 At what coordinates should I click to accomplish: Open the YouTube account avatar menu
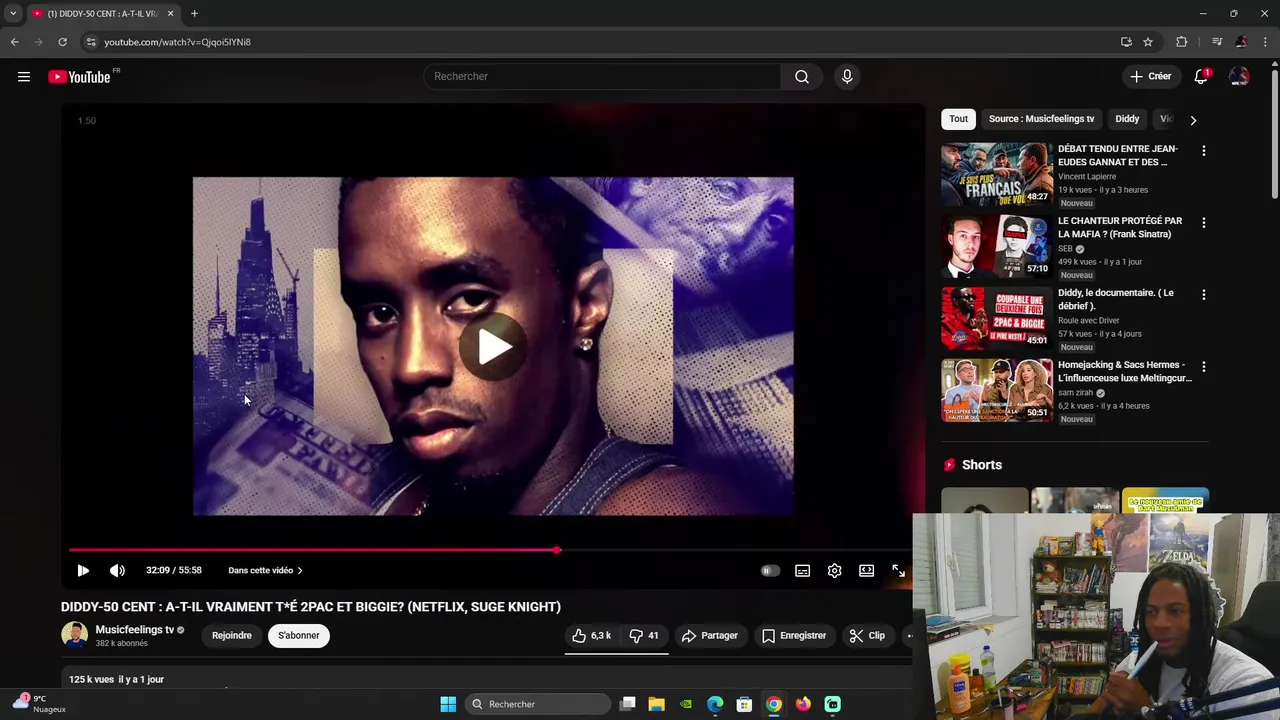[x=1239, y=77]
